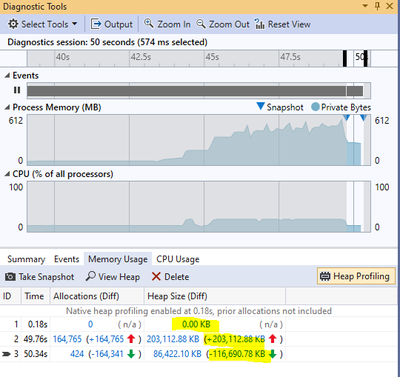Image resolution: width=400 pixels, height=377 pixels.
Task: Delete the selected snapshot
Action: point(170,277)
